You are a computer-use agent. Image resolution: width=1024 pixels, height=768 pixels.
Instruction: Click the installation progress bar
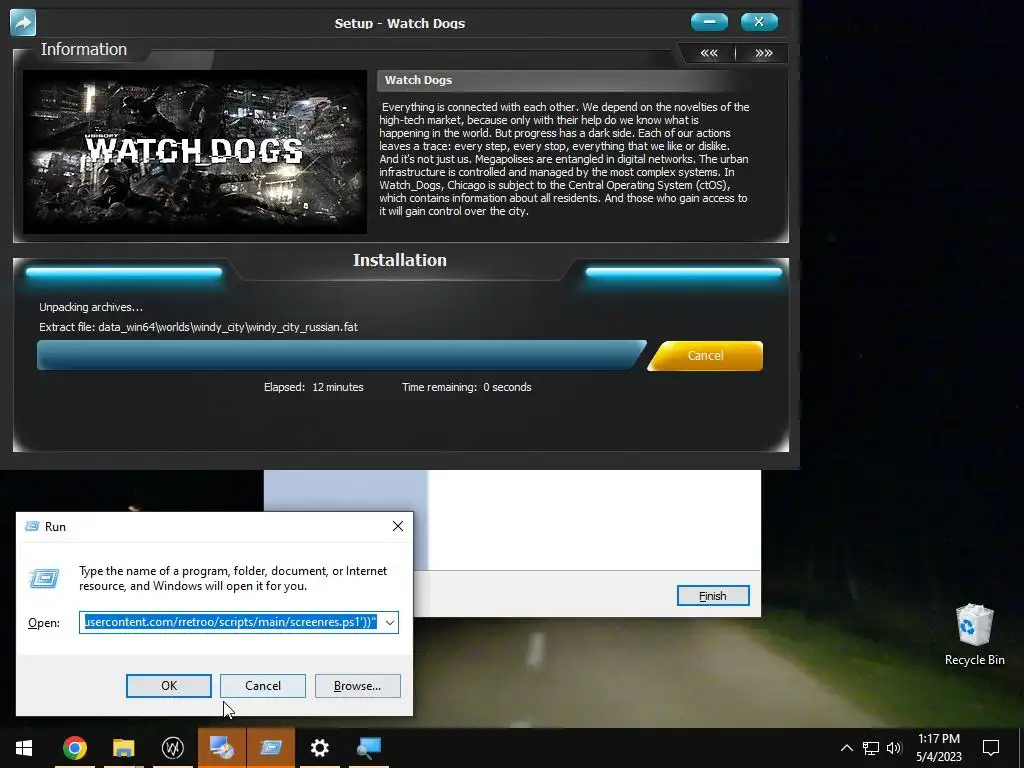click(341, 355)
